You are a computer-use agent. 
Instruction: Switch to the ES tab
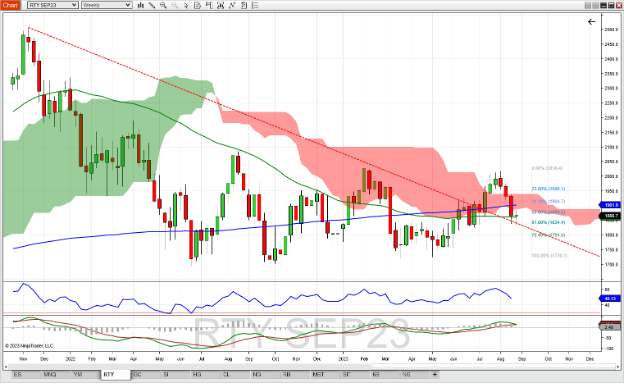coord(25,374)
